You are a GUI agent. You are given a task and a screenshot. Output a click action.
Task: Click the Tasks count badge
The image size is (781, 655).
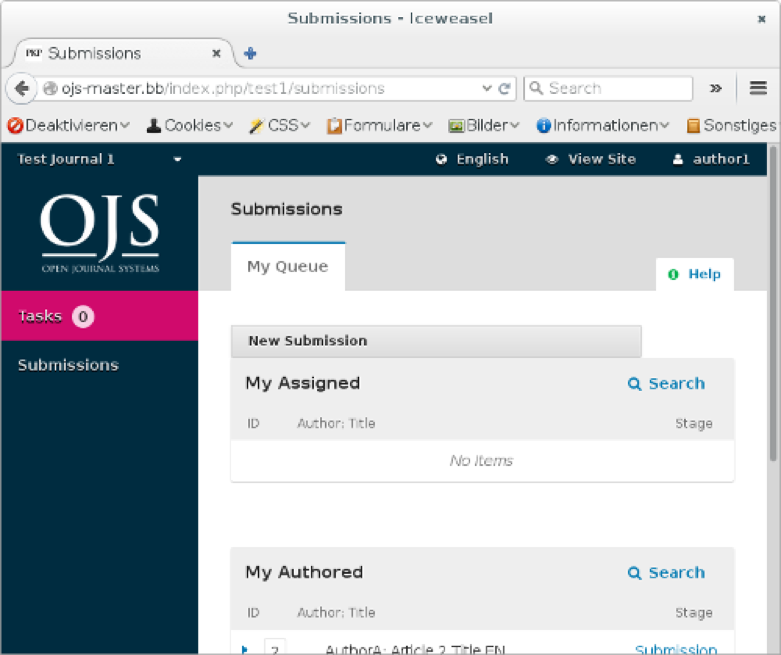coord(83,317)
